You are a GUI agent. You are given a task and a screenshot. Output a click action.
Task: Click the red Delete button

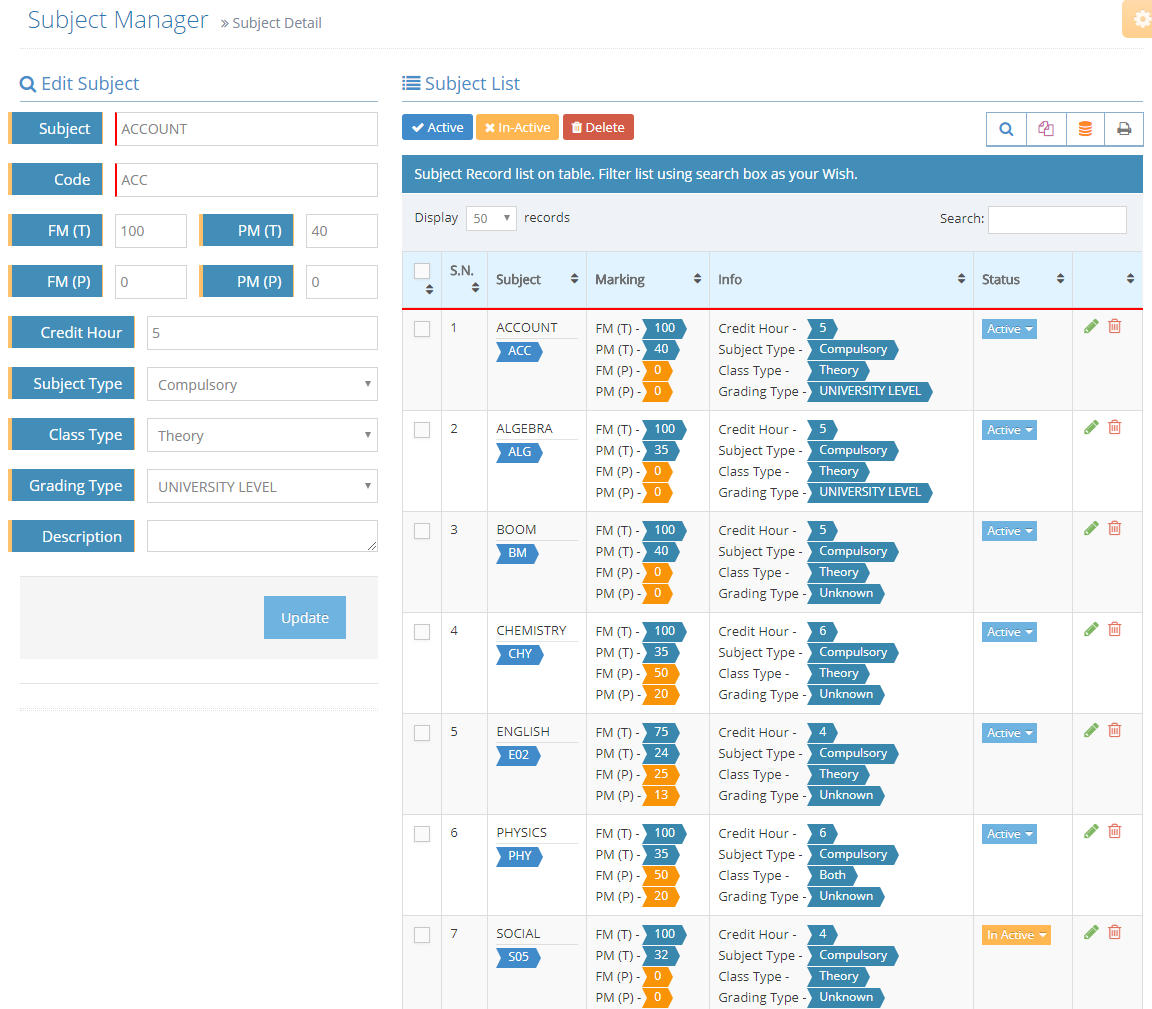(598, 127)
